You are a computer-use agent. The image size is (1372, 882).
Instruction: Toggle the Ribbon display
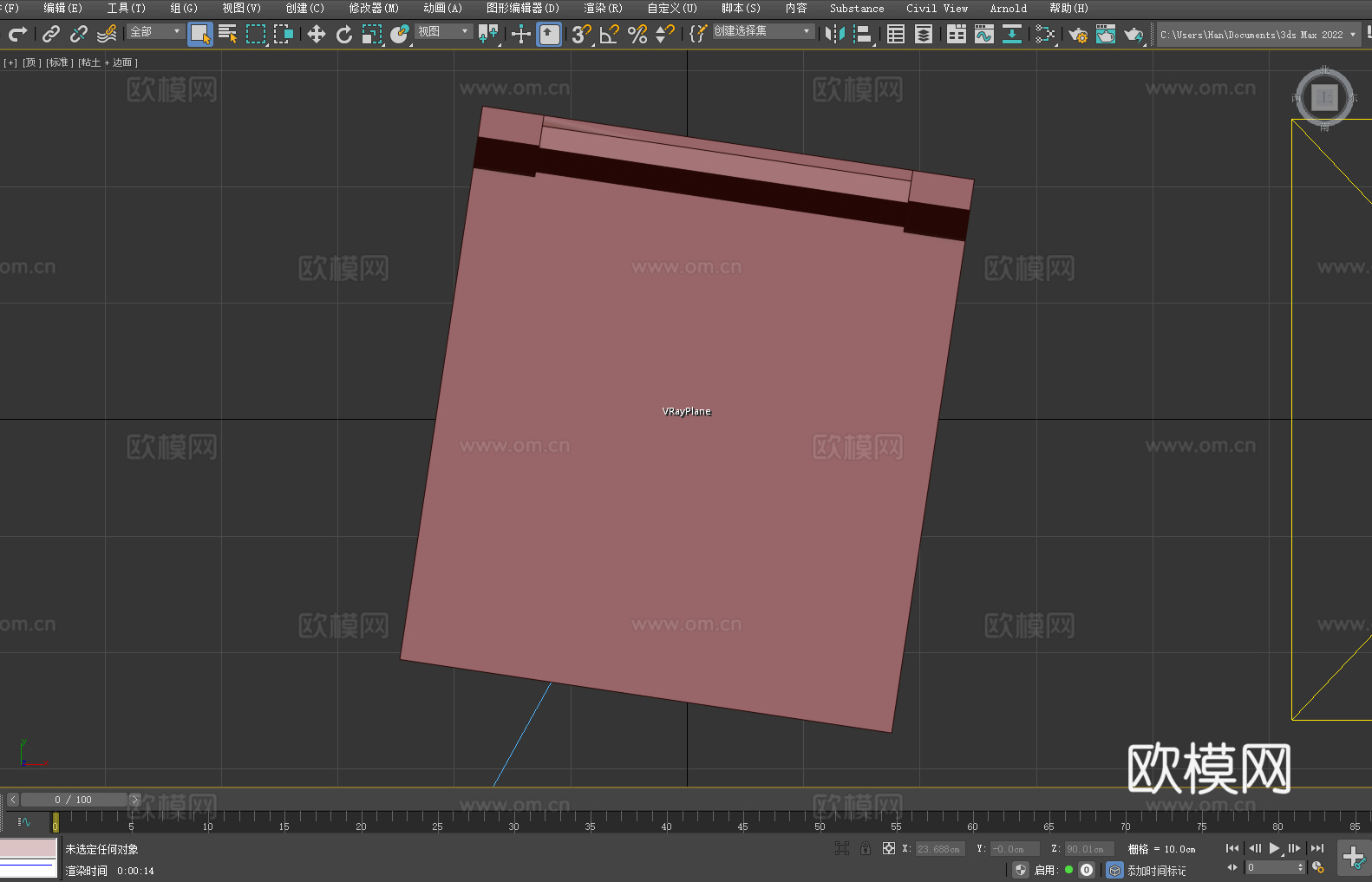957,34
